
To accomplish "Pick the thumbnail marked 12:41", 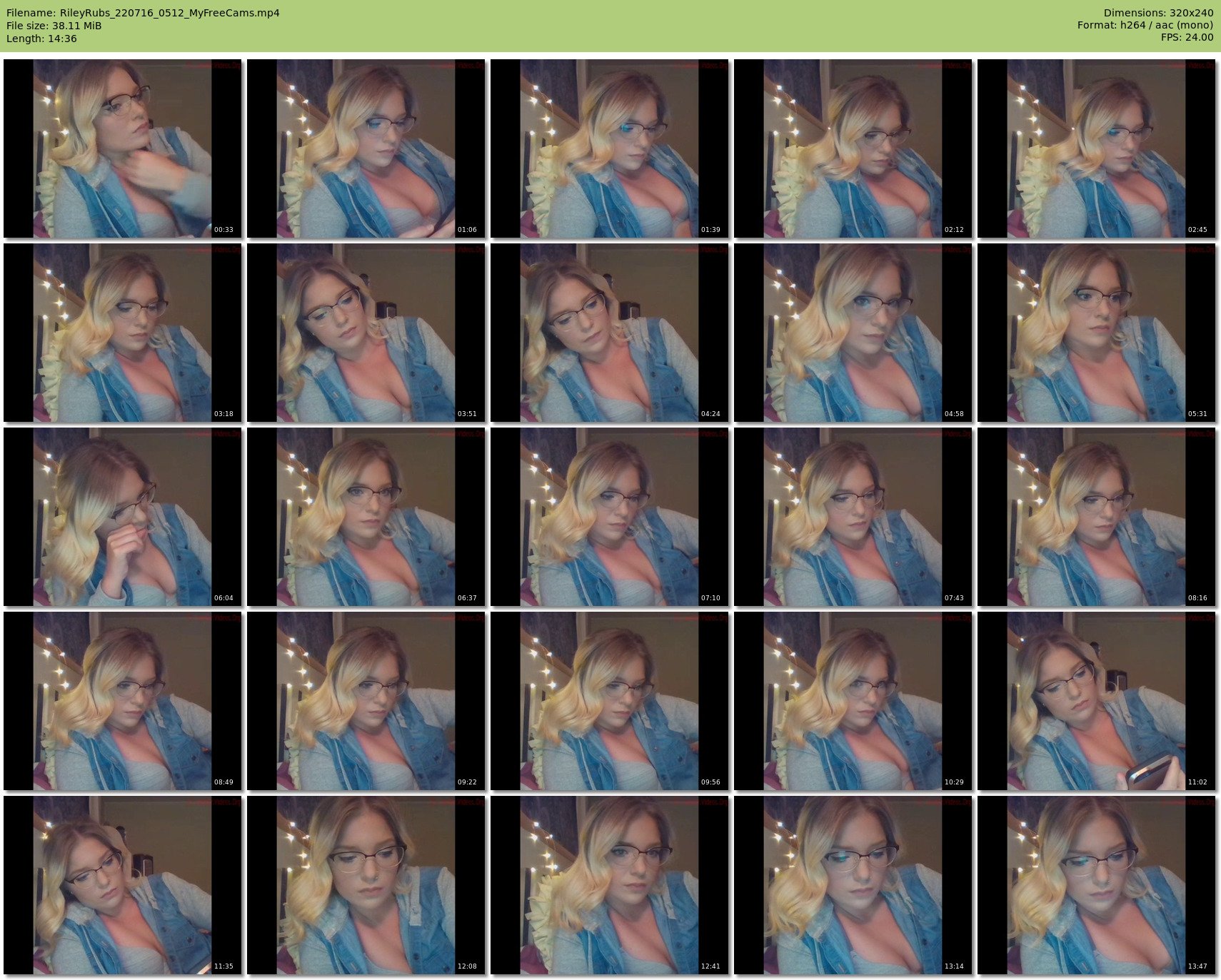I will [x=610, y=885].
